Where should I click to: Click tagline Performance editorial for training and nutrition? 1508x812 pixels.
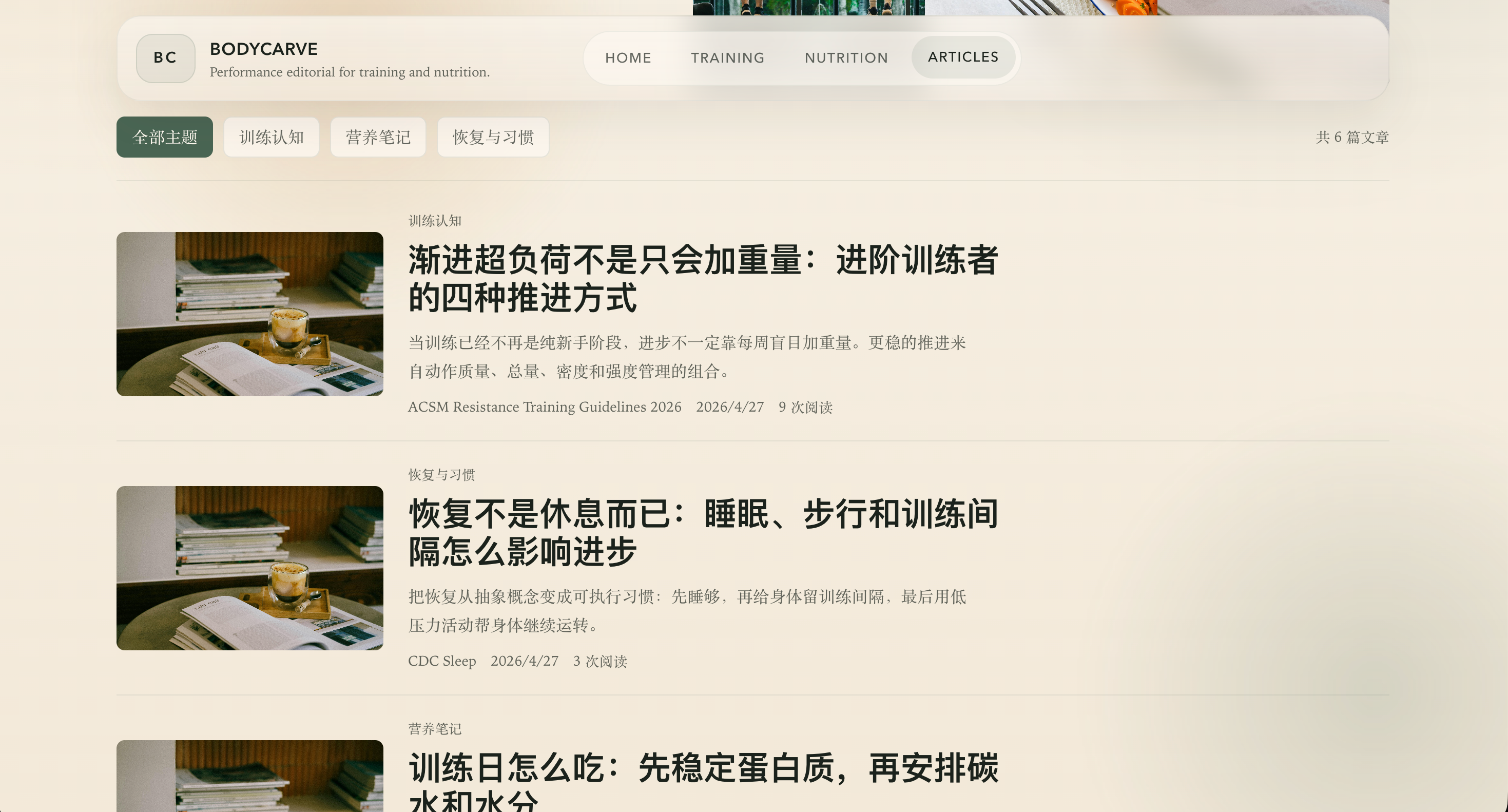coord(350,72)
